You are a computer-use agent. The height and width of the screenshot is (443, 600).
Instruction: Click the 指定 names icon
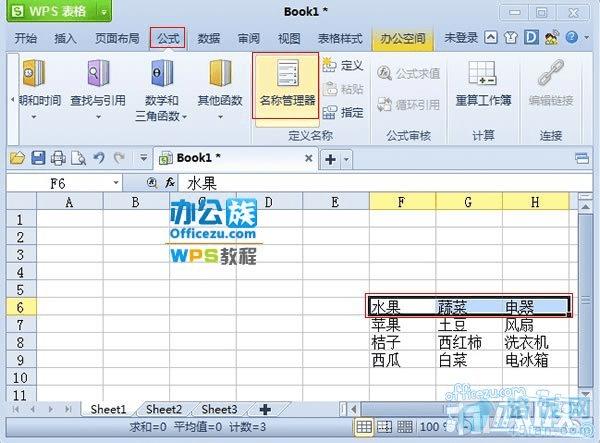coord(329,112)
